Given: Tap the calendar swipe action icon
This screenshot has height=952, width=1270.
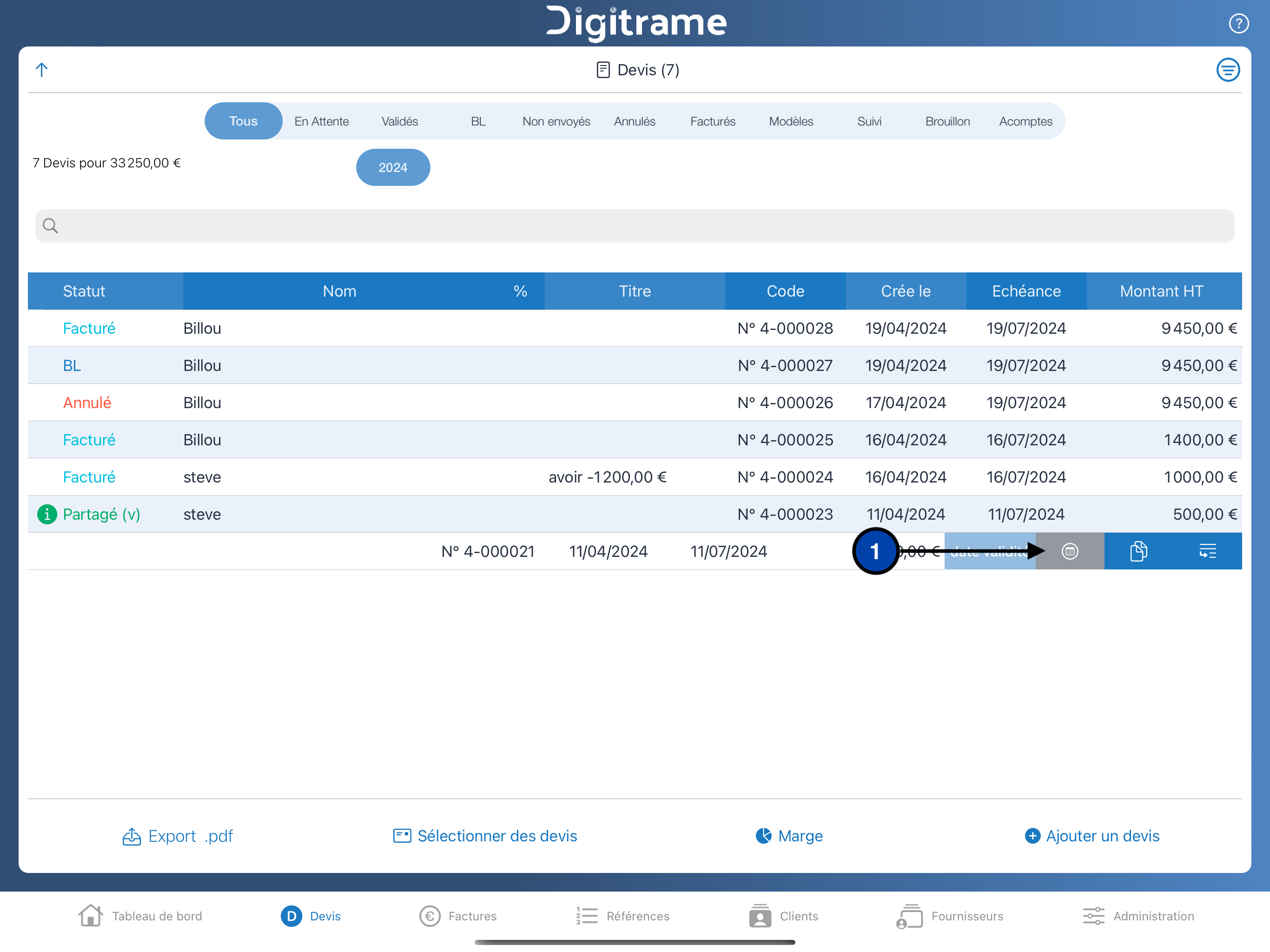Looking at the screenshot, I should [x=1070, y=551].
